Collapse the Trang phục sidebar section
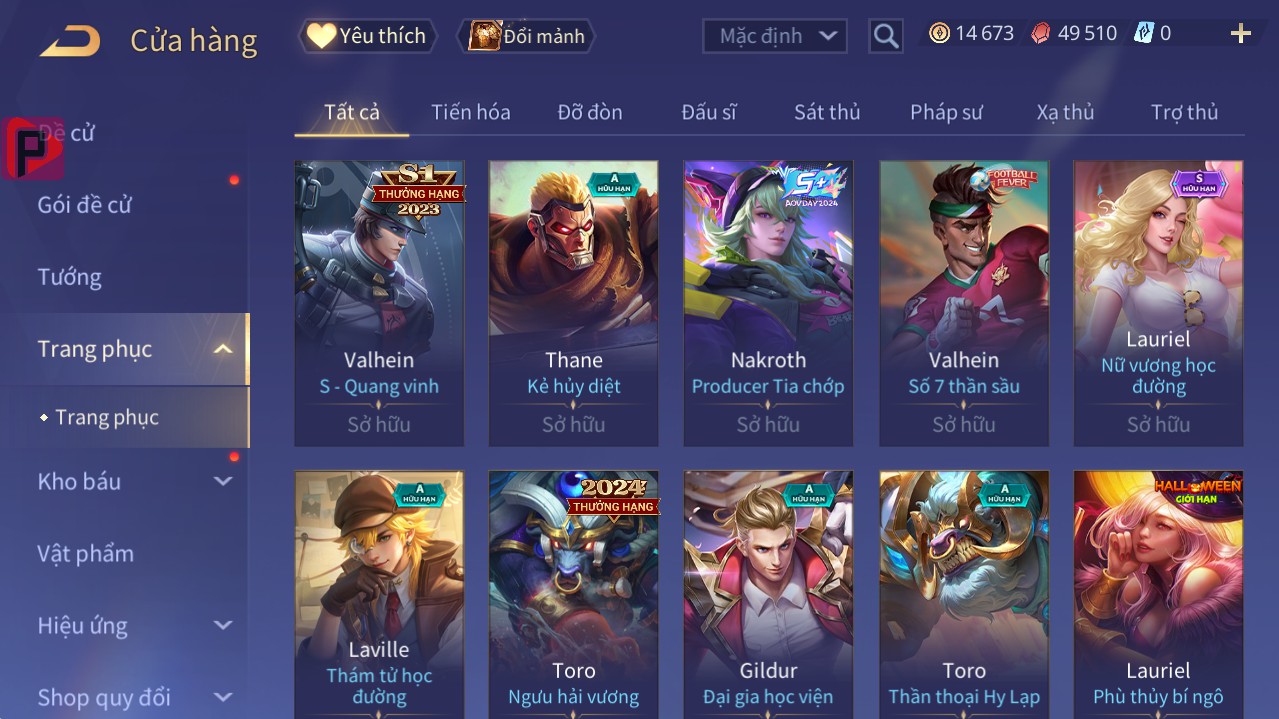The image size is (1279, 719). (223, 349)
